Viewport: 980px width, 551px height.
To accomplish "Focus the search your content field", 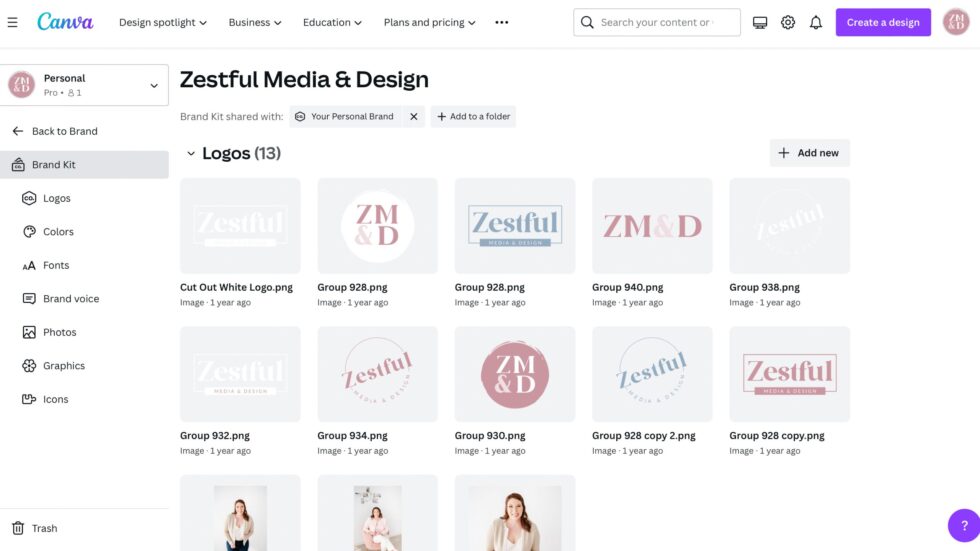I will click(656, 22).
